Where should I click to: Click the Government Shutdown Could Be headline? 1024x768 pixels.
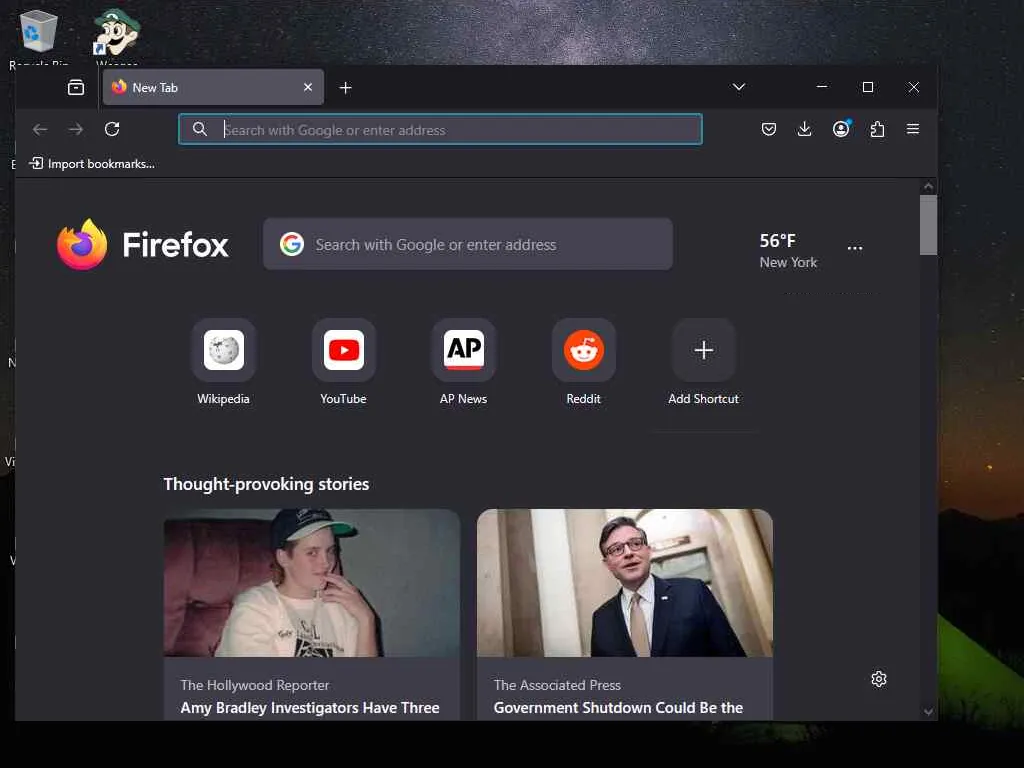point(618,708)
